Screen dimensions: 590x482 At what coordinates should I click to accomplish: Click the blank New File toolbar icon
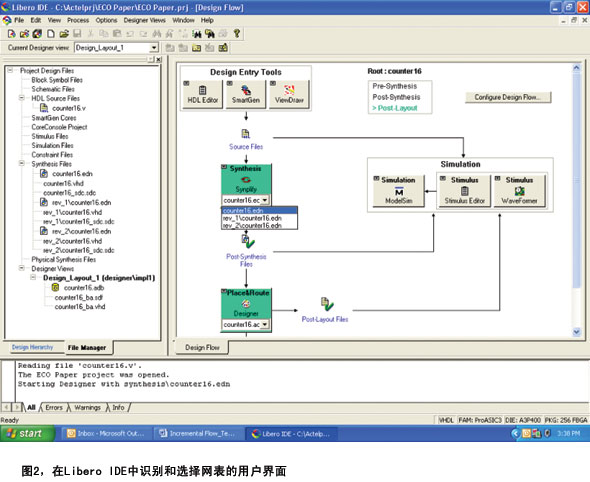point(51,34)
